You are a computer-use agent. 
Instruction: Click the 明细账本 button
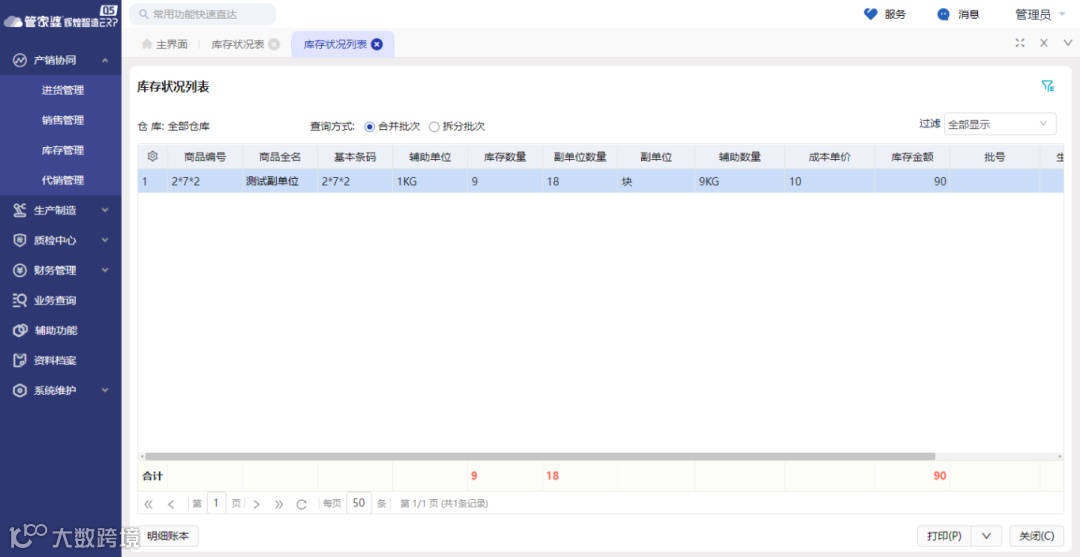tap(168, 536)
